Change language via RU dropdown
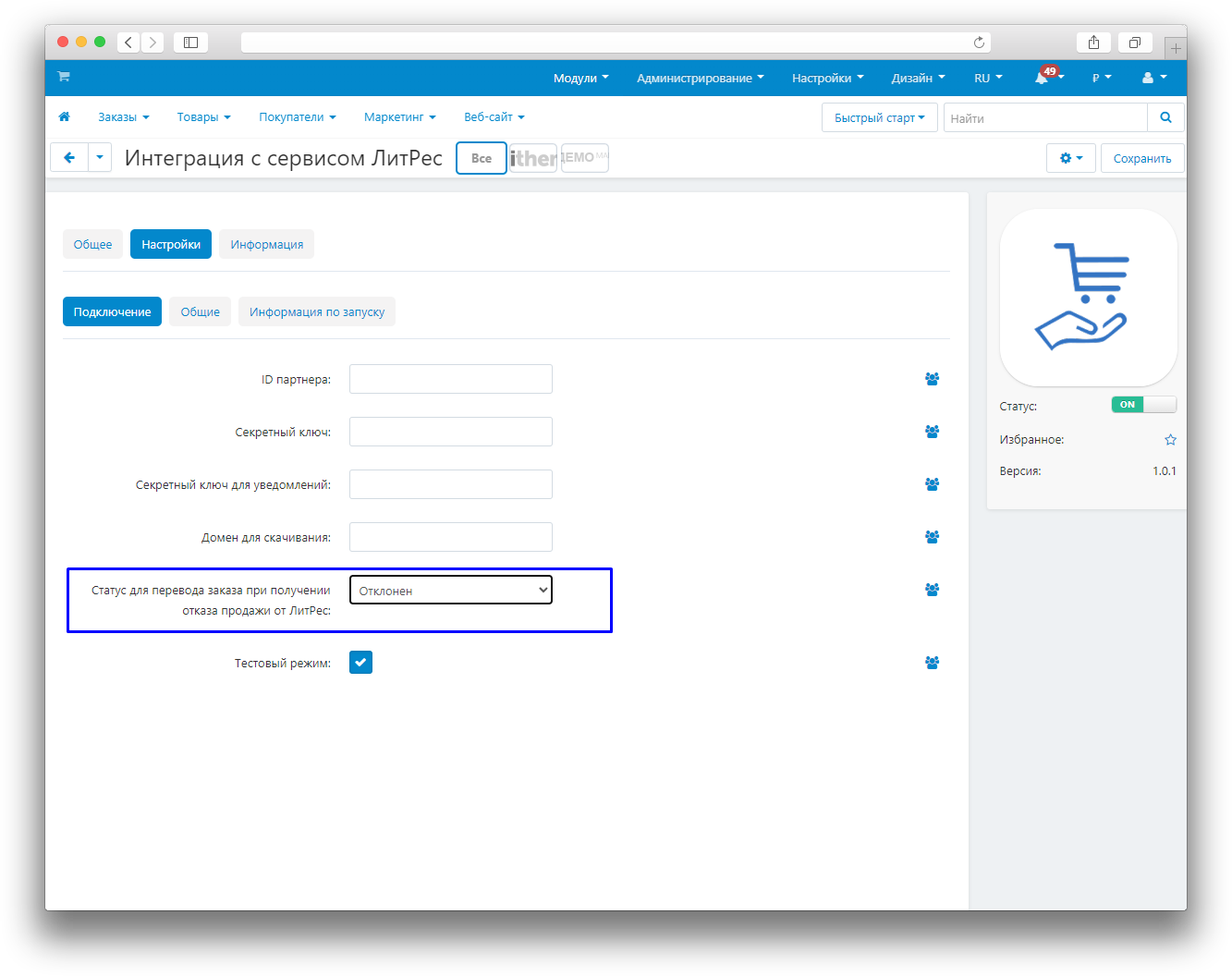The height and width of the screenshot is (976, 1232). 988,78
